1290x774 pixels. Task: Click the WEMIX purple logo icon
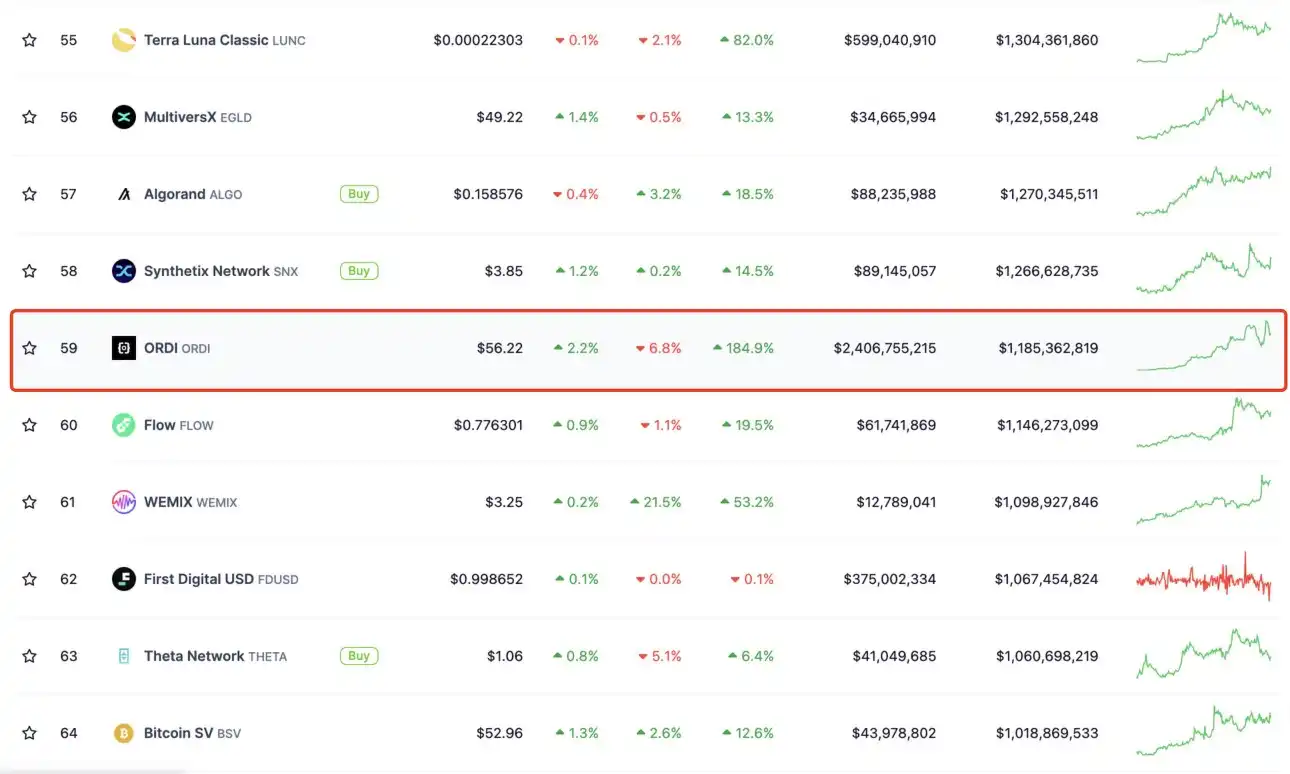(124, 502)
